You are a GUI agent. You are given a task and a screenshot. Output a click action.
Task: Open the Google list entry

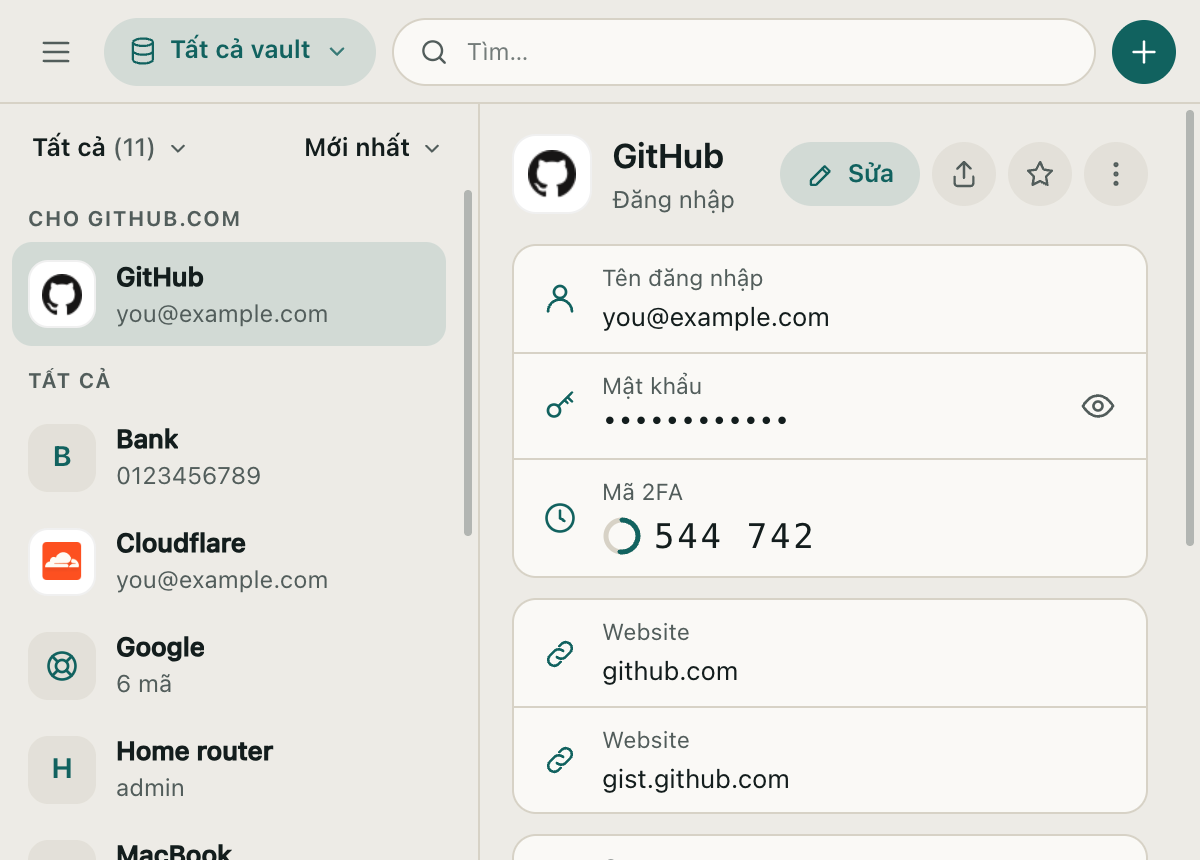coord(229,666)
